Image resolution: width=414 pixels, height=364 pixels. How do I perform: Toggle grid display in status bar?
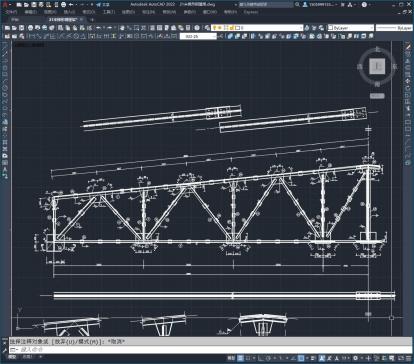240,358
